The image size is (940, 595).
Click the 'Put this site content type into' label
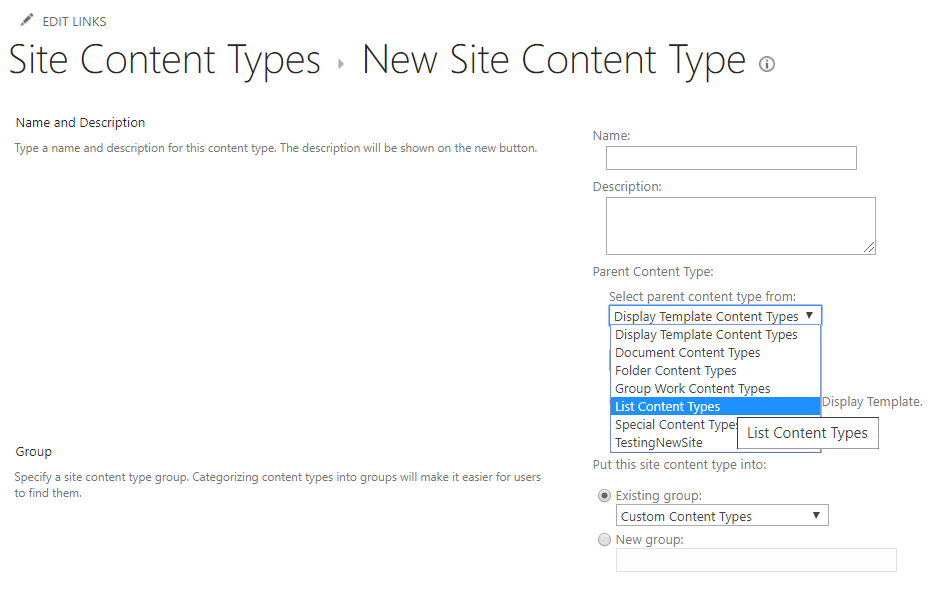[x=679, y=465]
